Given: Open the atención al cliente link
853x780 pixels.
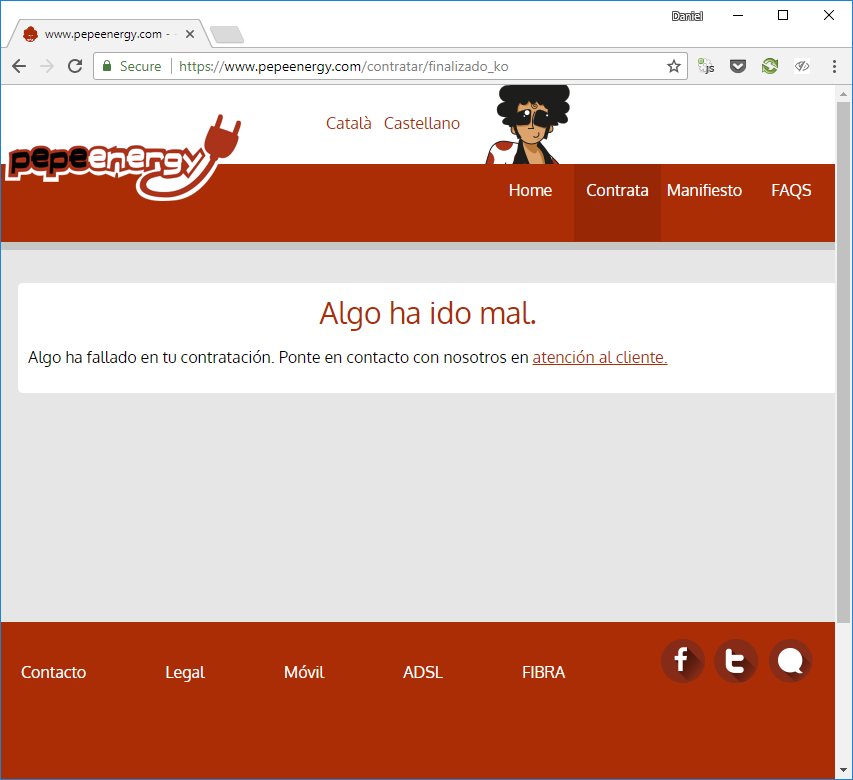Looking at the screenshot, I should point(599,357).
